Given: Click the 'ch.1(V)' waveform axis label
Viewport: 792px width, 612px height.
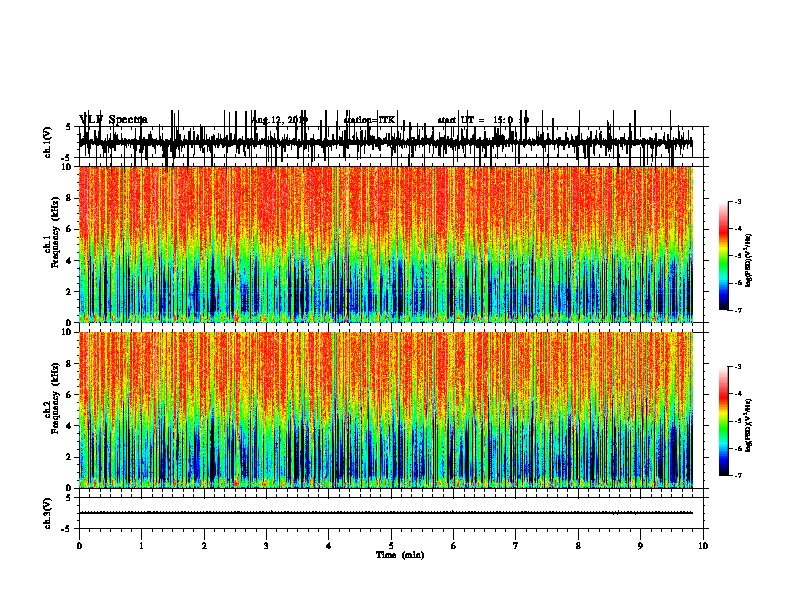Looking at the screenshot, I should coord(48,142).
